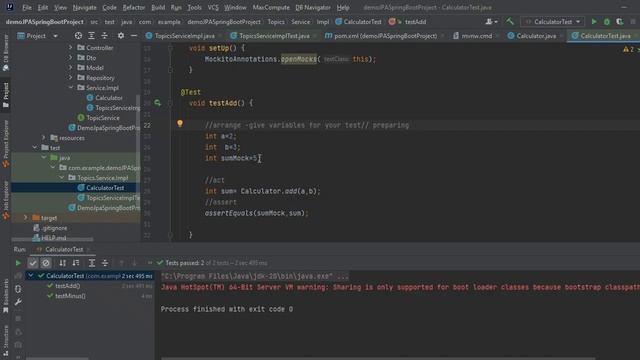Sort test results alphabetically
The image size is (640, 360).
pyautogui.click(x=62, y=263)
